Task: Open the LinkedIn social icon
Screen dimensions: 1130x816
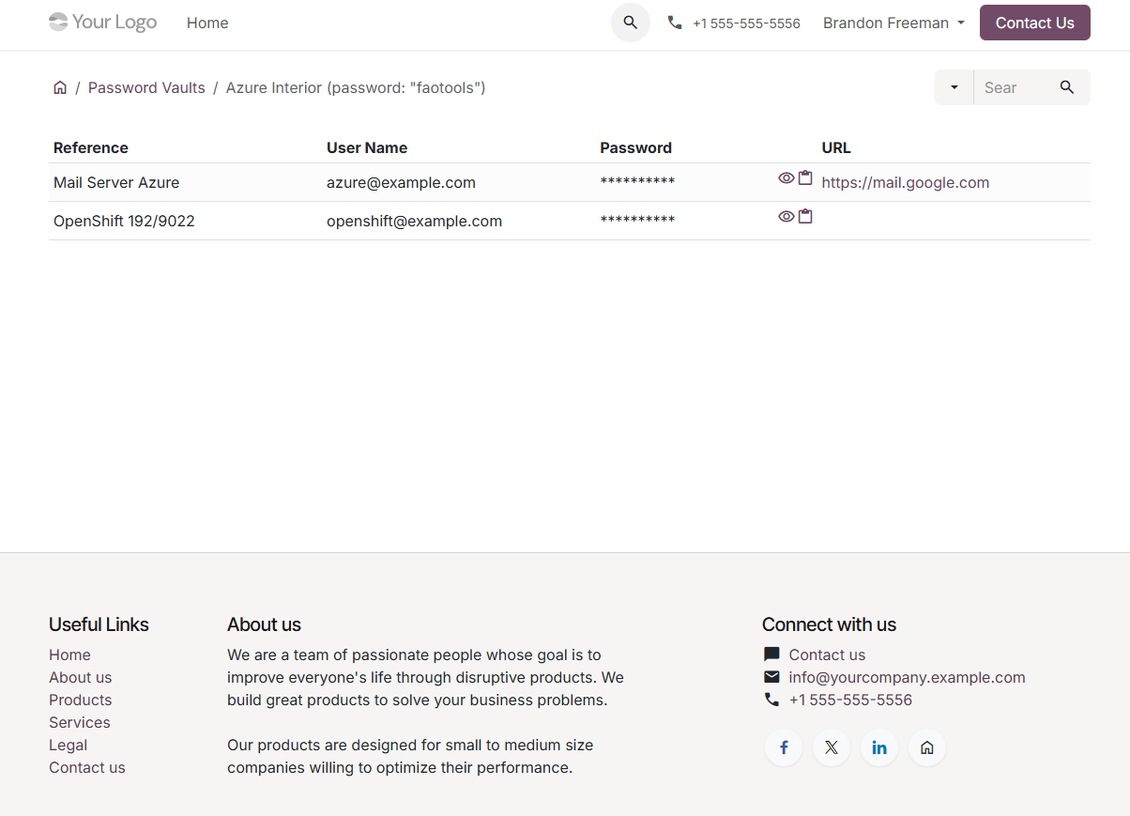Action: (879, 748)
